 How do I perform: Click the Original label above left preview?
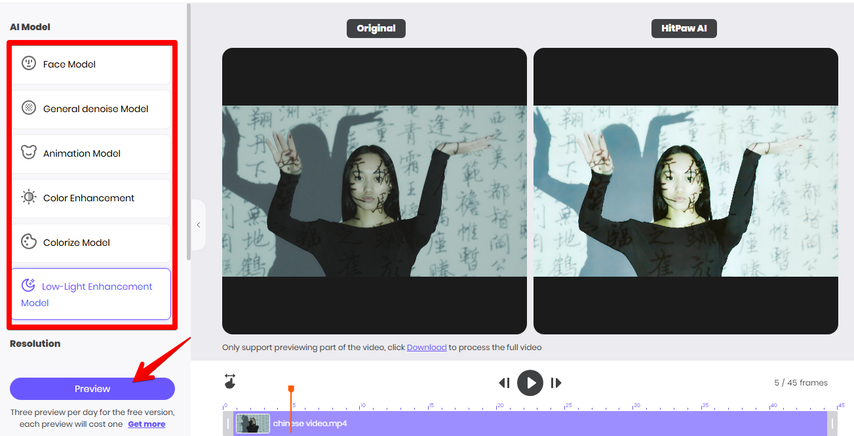coord(376,28)
